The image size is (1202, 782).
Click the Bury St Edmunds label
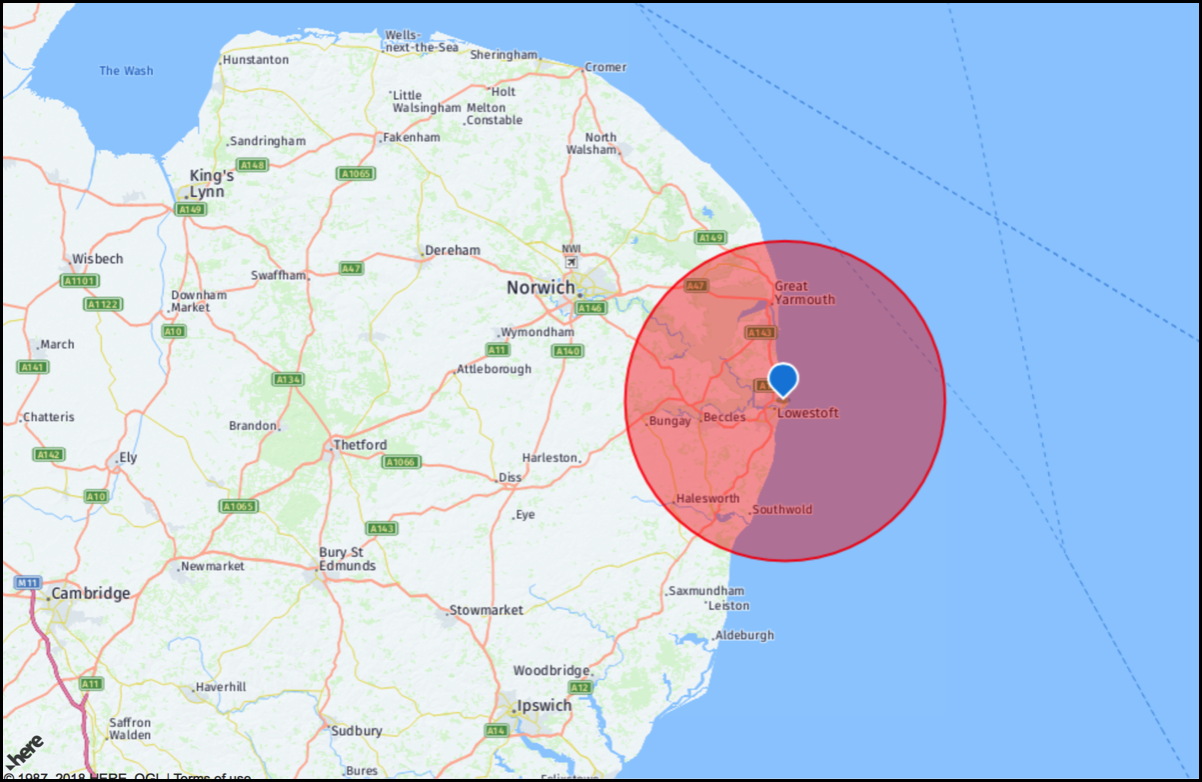pos(347,559)
